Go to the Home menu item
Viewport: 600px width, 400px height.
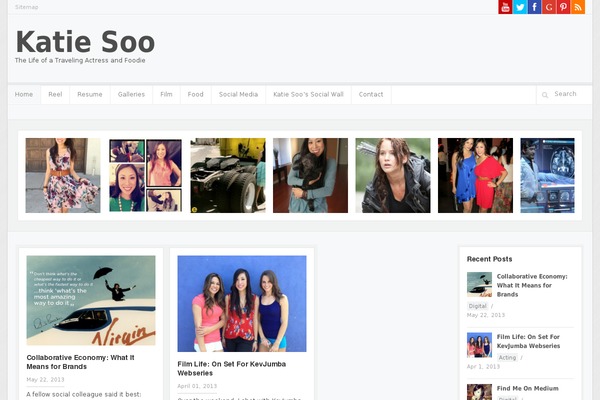(24, 94)
